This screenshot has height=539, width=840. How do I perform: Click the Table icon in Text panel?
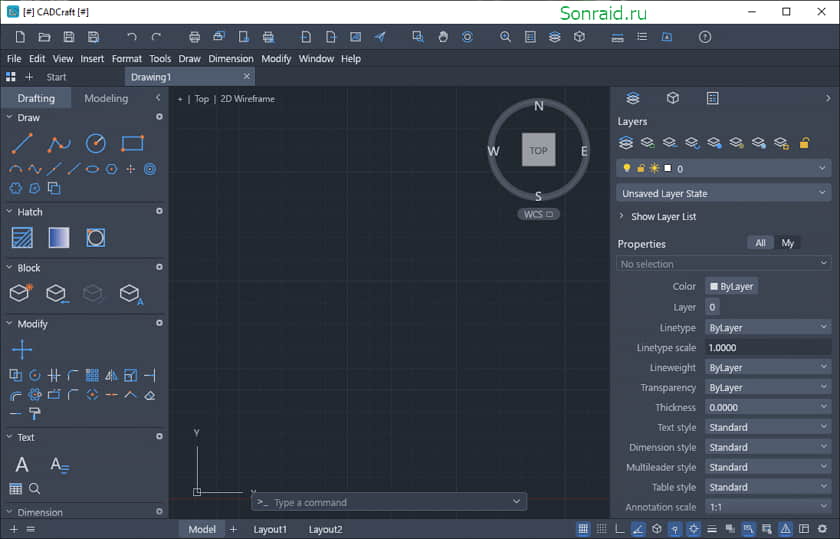click(16, 489)
